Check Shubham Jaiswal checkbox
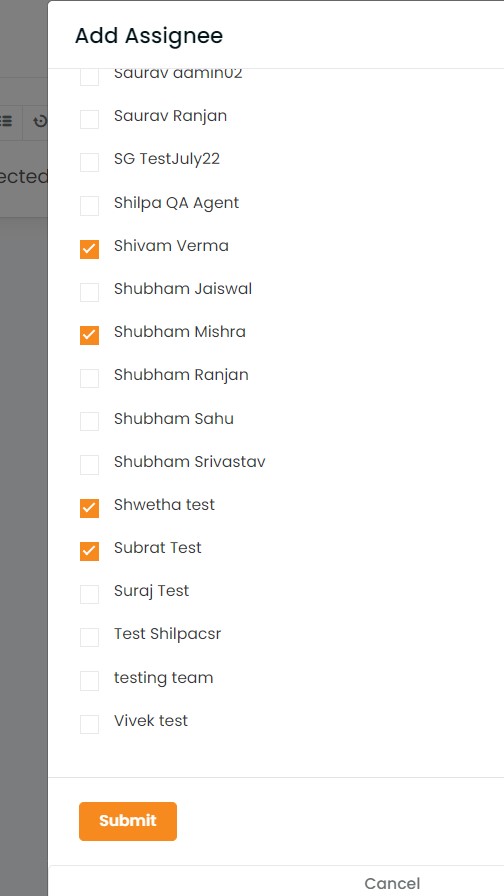Viewport: 504px width, 896px height. (x=89, y=292)
